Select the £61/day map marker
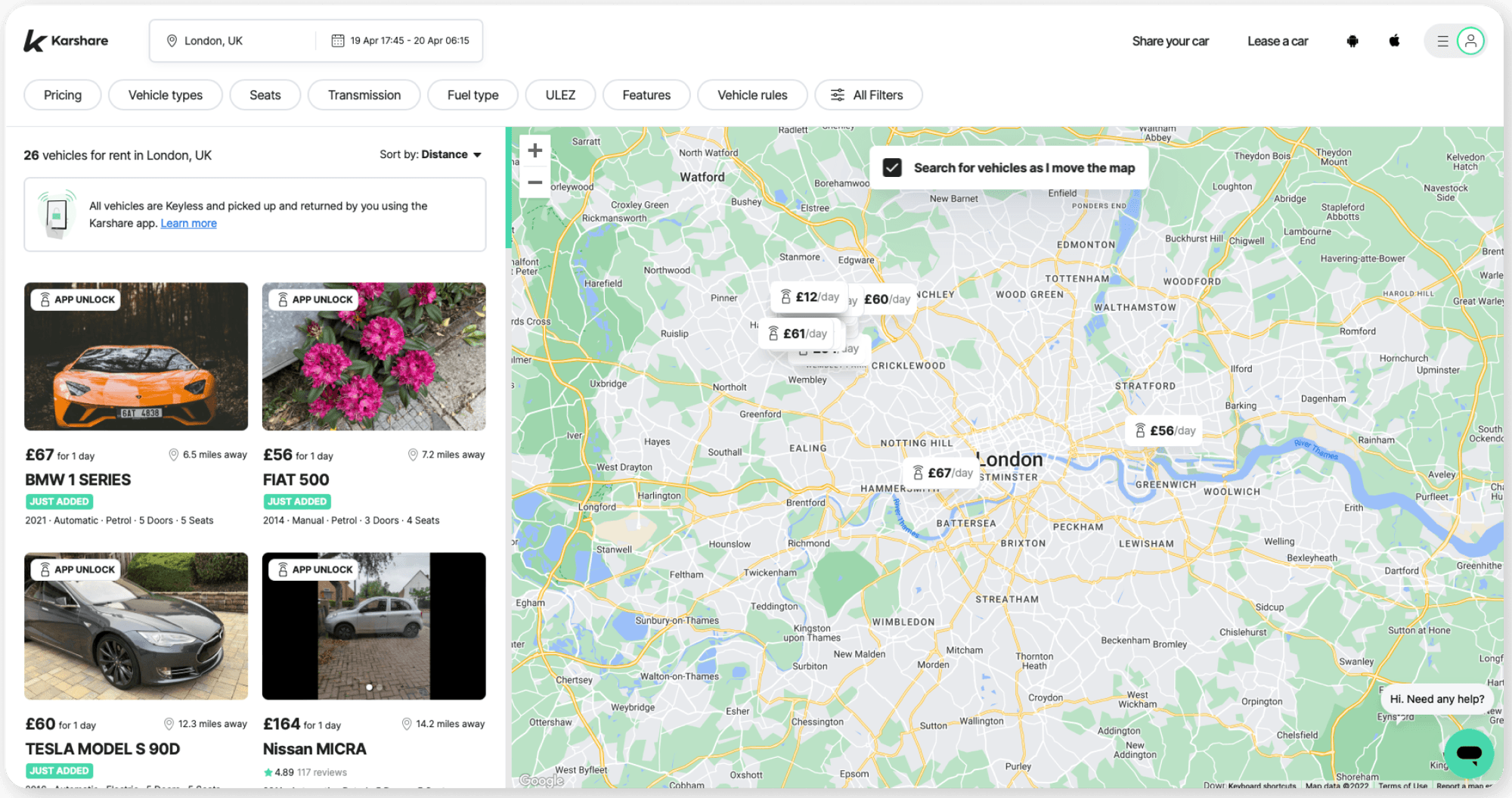1512x798 pixels. coord(798,334)
